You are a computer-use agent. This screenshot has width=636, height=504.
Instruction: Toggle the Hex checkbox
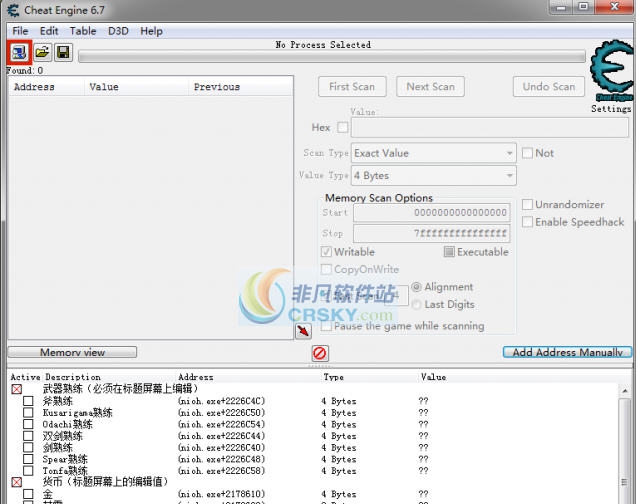[343, 127]
